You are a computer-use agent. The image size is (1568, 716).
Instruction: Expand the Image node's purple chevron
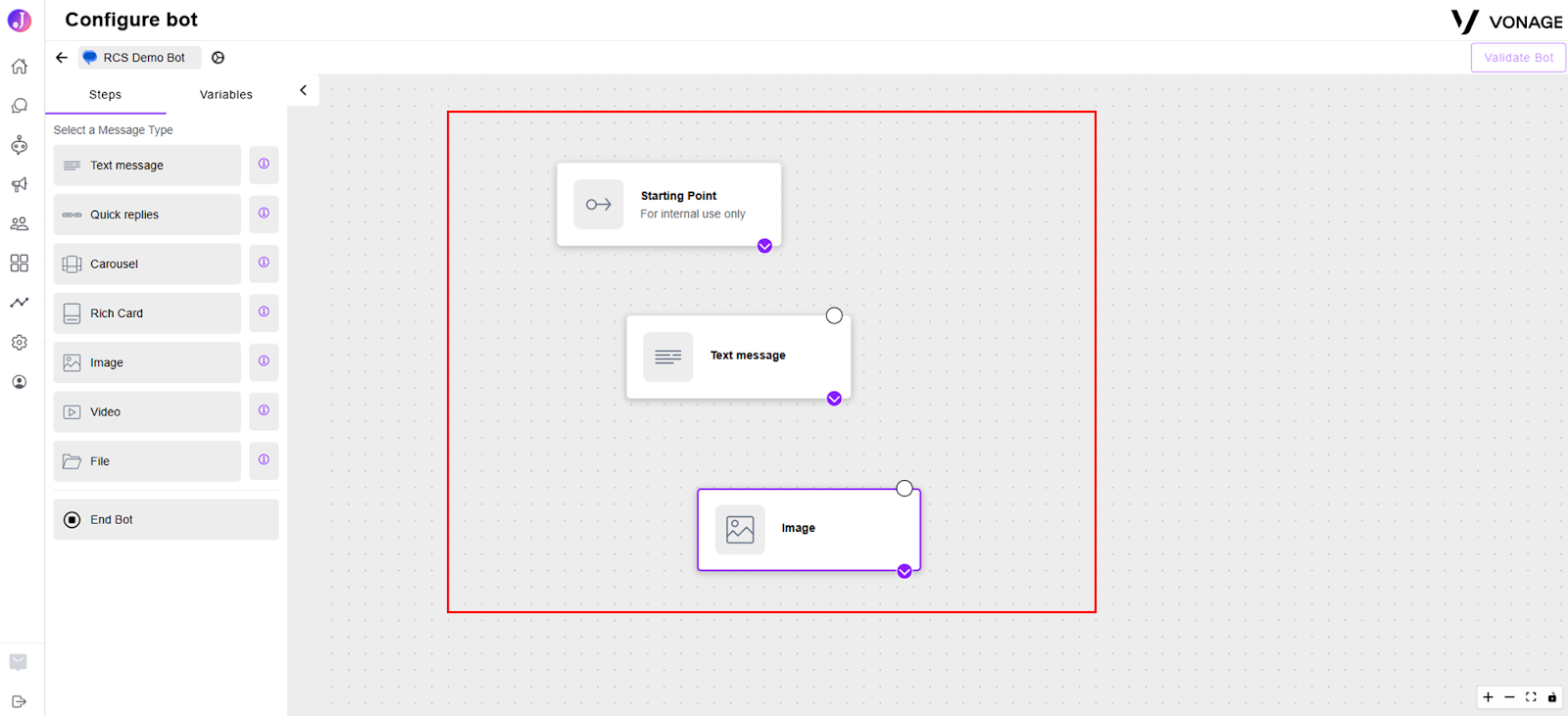tap(905, 571)
